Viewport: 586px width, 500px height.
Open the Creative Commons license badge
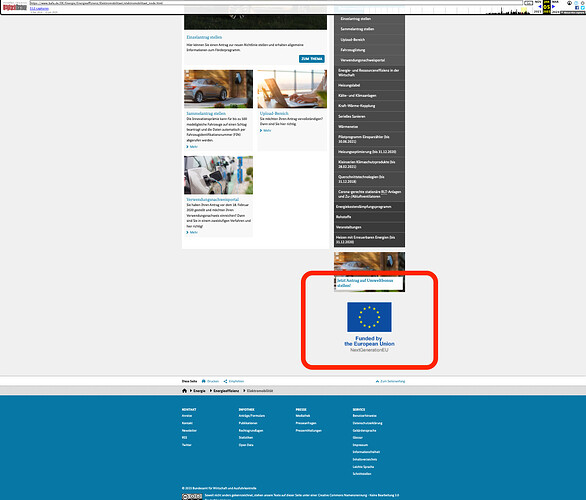coord(192,497)
